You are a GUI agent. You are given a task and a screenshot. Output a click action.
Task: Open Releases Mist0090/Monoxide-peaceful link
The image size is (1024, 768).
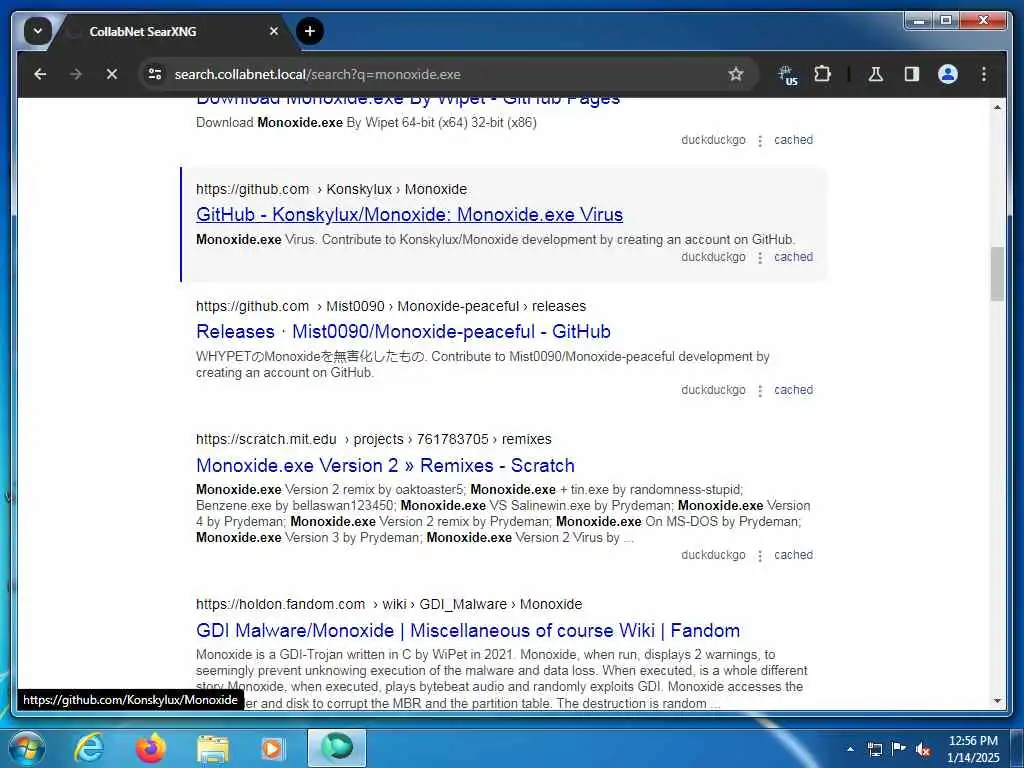coord(403,331)
